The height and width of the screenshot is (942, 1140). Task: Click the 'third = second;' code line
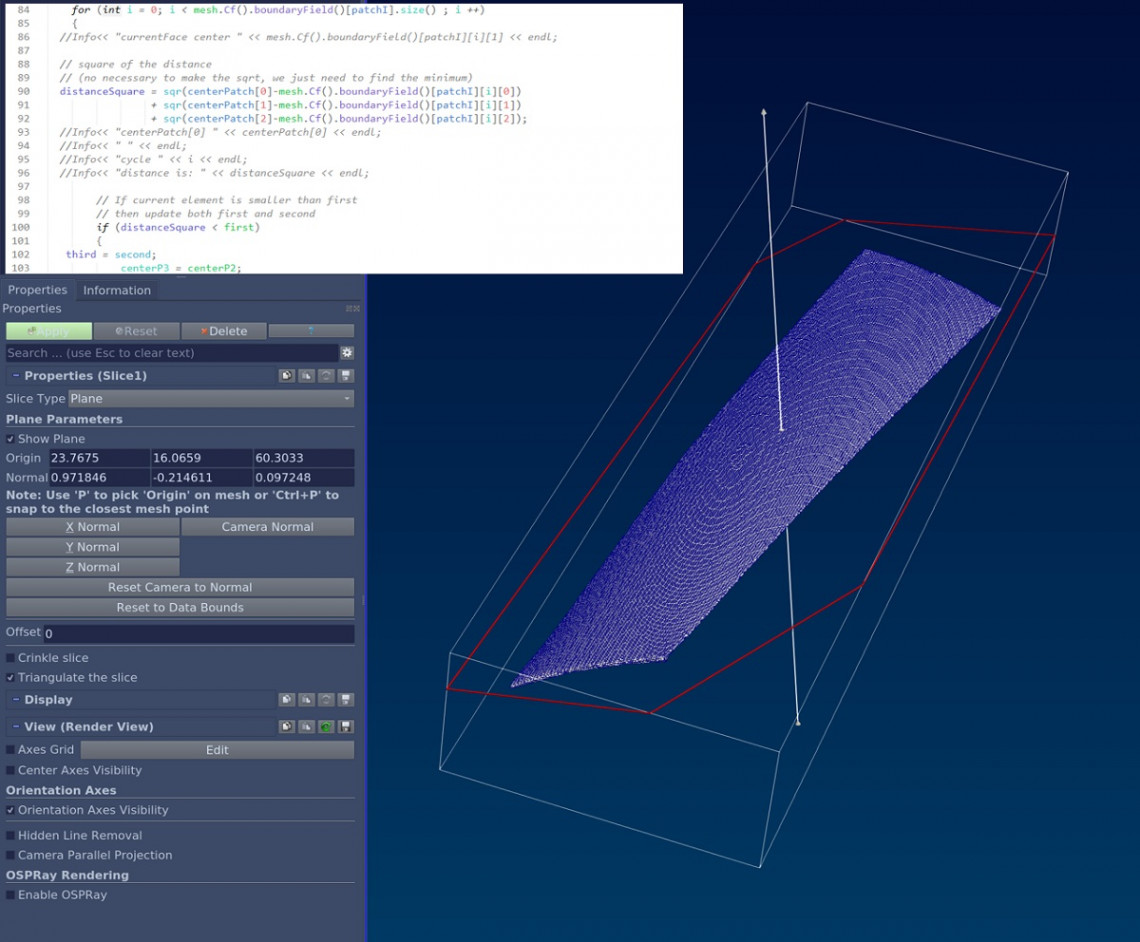click(x=111, y=254)
